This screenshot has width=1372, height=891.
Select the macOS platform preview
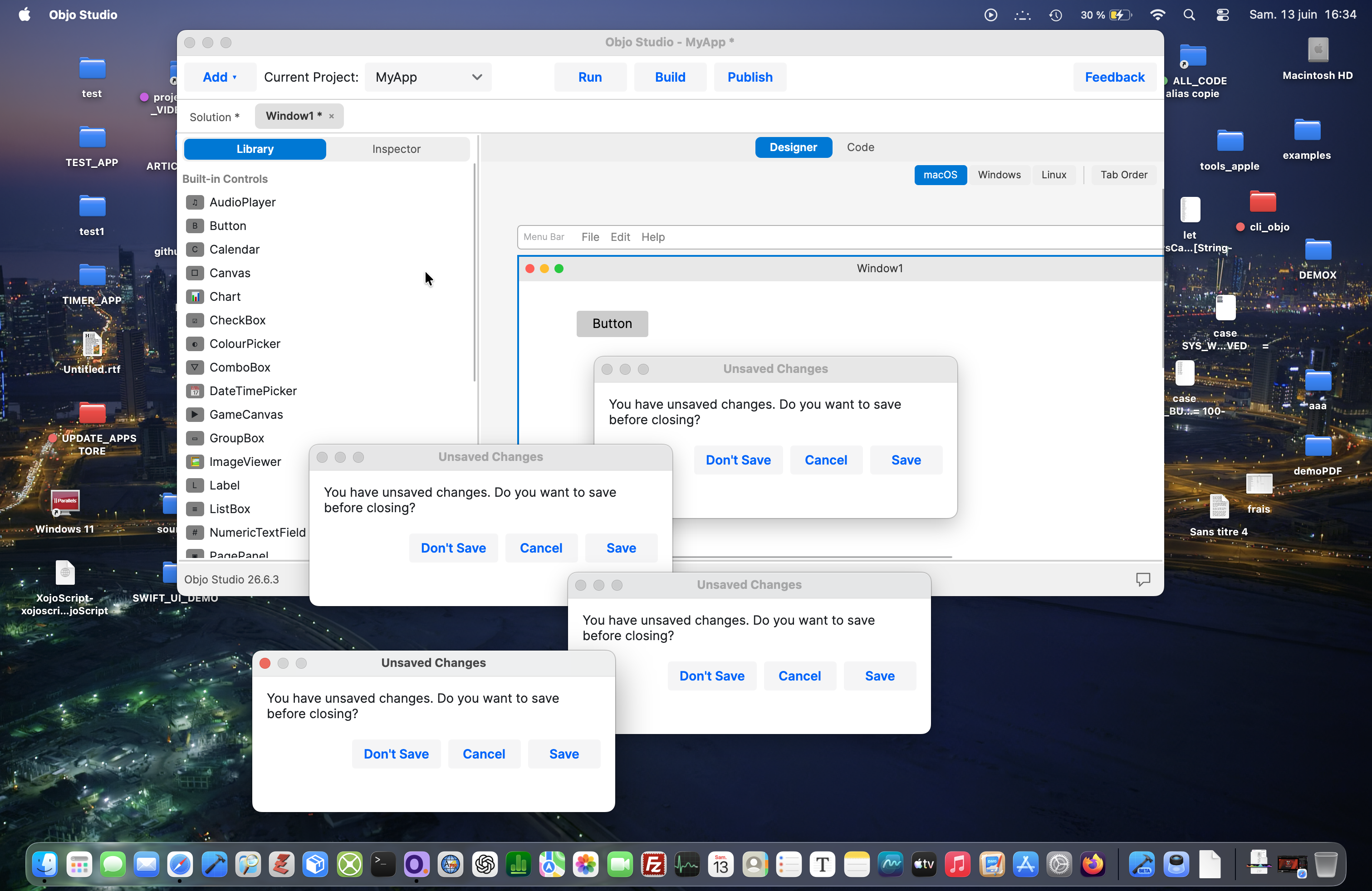tap(940, 175)
